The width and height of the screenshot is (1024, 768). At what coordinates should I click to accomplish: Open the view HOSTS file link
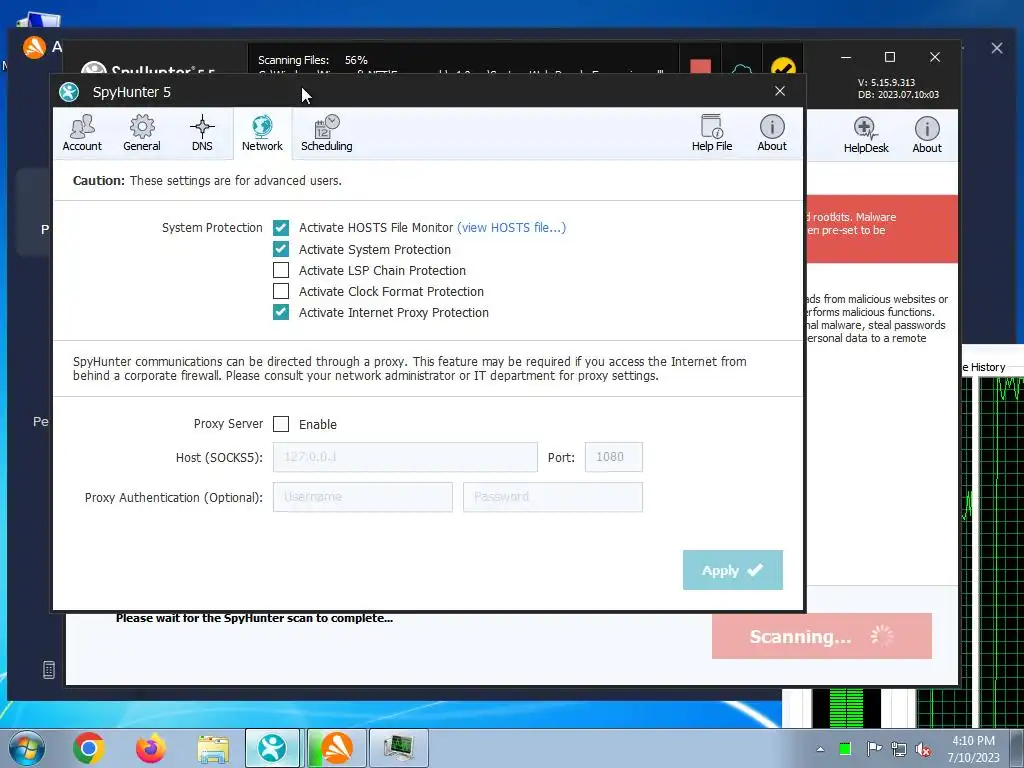(x=511, y=227)
